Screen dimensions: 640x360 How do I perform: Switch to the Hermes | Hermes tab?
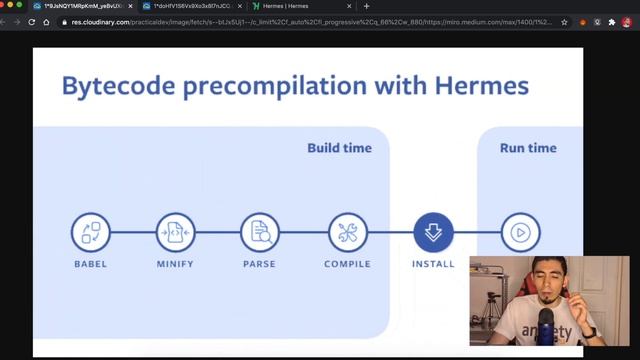[302, 6]
